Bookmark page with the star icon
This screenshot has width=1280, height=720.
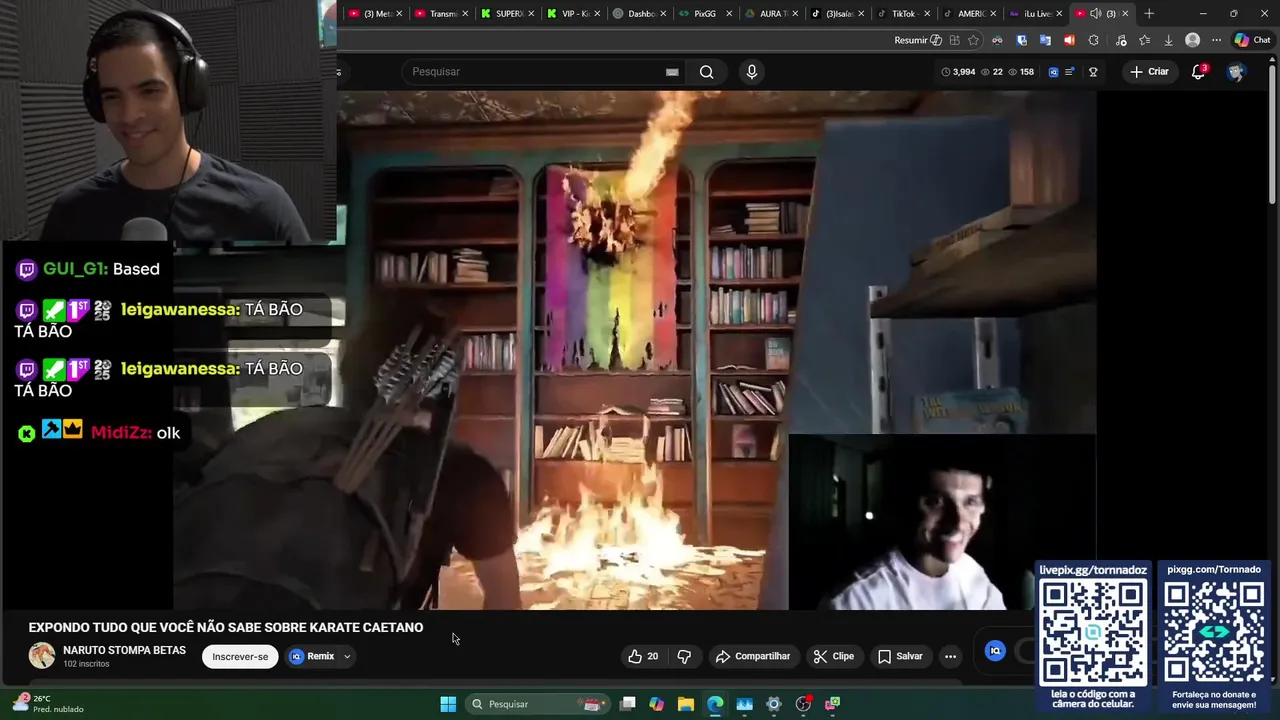coord(973,40)
